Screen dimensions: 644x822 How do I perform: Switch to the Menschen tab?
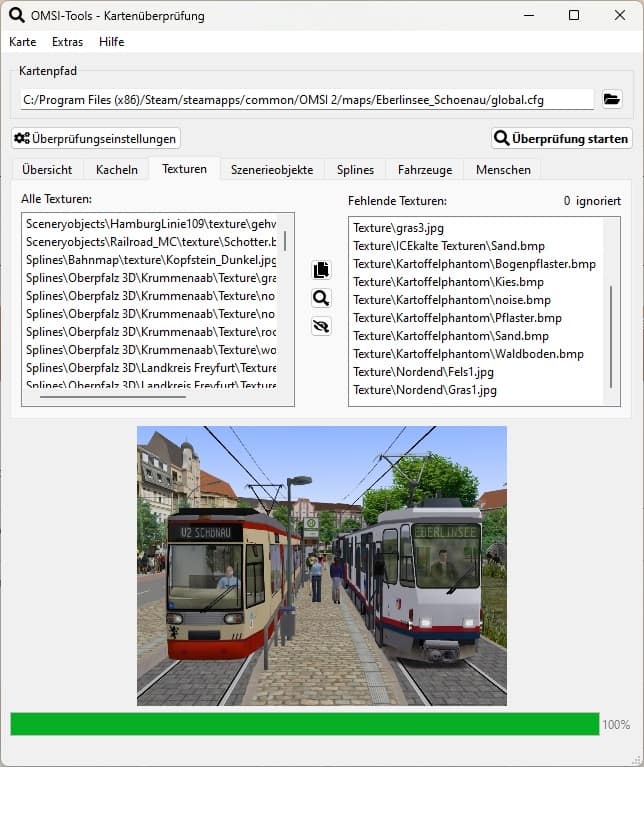[503, 170]
